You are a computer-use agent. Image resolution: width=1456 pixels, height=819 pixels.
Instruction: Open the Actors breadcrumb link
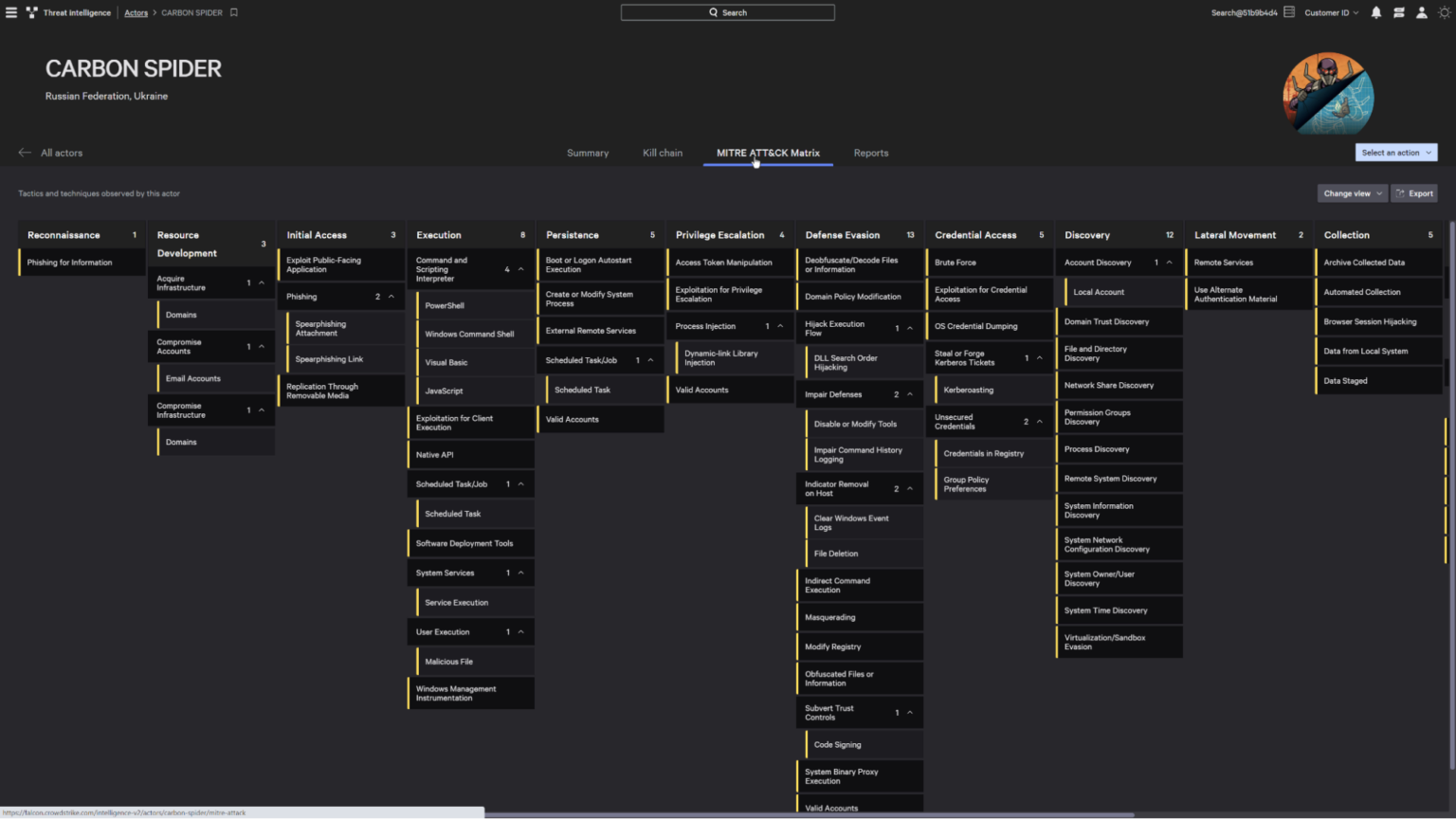coord(136,12)
